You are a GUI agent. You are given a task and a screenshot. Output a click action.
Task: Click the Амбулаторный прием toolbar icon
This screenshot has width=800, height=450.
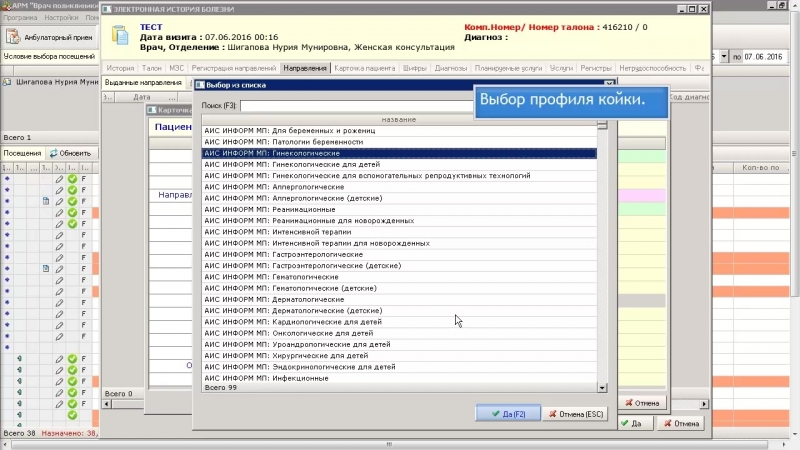pos(14,37)
